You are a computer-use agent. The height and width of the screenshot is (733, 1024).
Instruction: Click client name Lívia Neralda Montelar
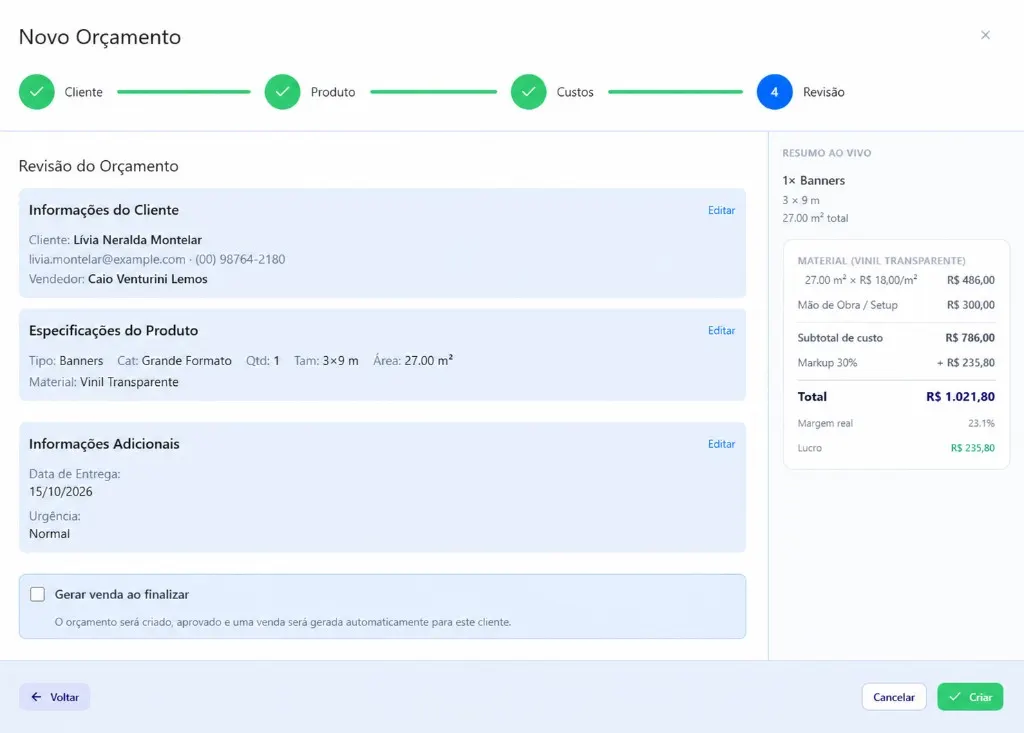pos(137,240)
